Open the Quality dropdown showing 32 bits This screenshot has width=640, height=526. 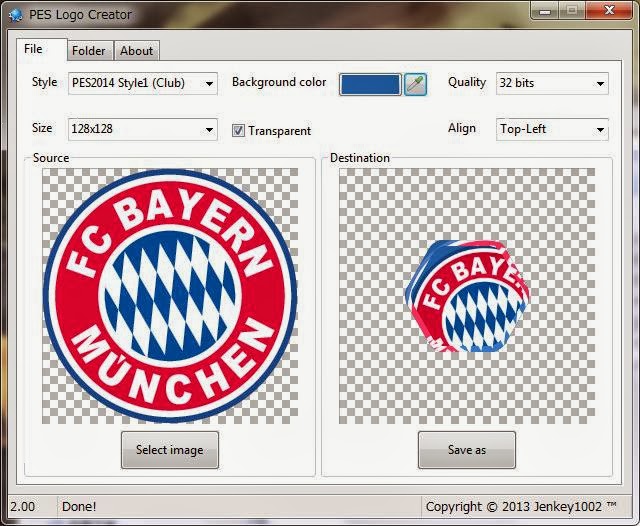(552, 84)
